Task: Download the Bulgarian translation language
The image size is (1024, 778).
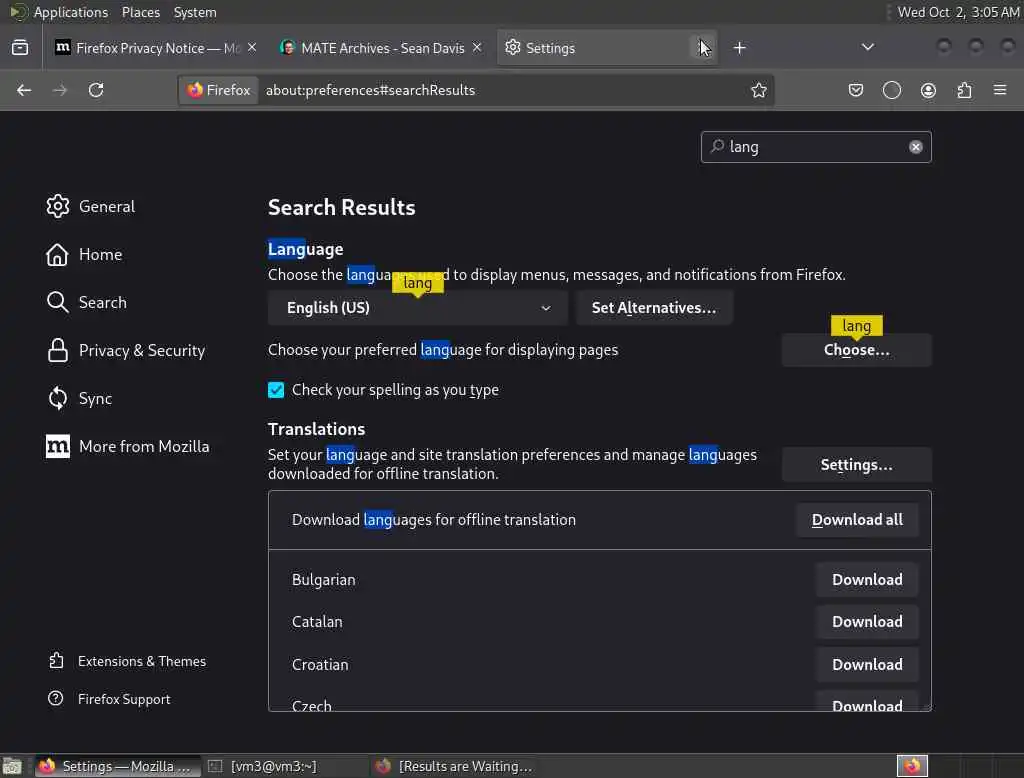Action: [x=867, y=580]
